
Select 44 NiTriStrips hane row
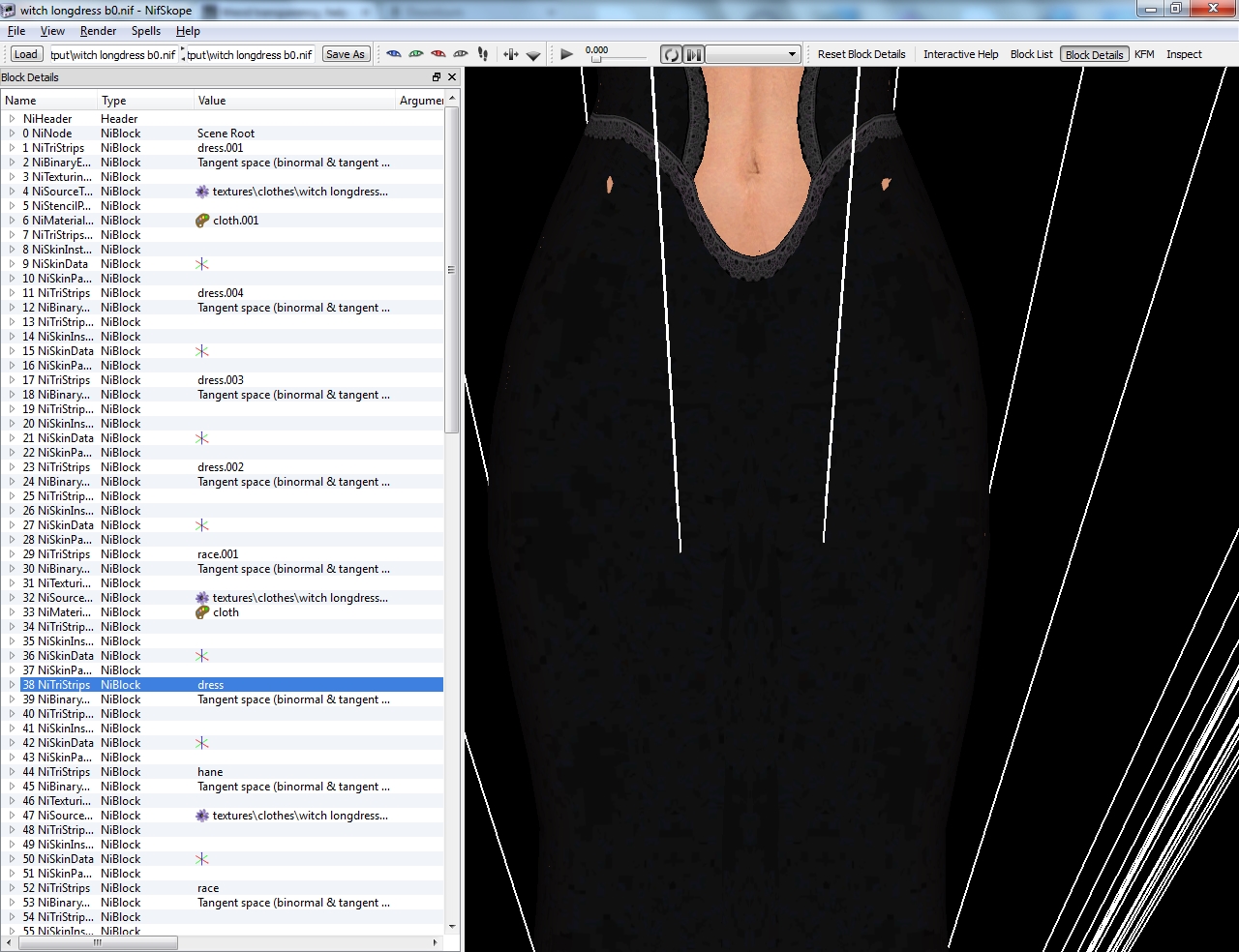[x=223, y=772]
